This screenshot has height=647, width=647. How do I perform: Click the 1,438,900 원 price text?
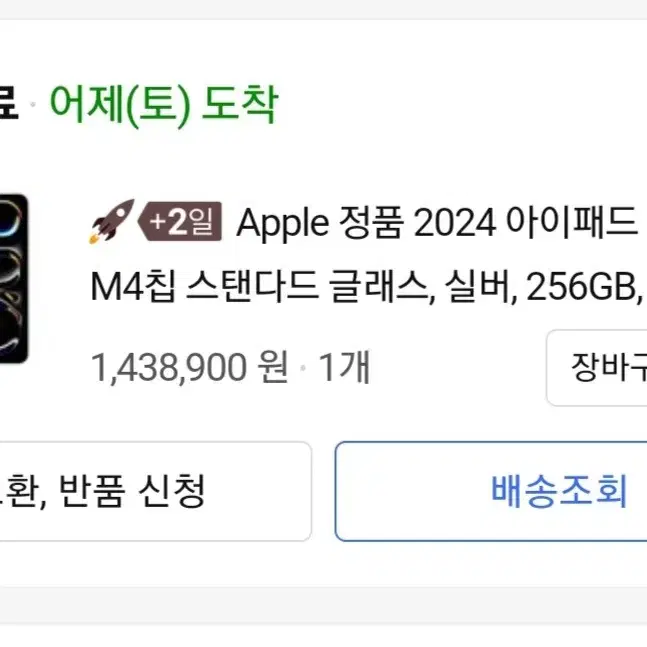point(189,367)
